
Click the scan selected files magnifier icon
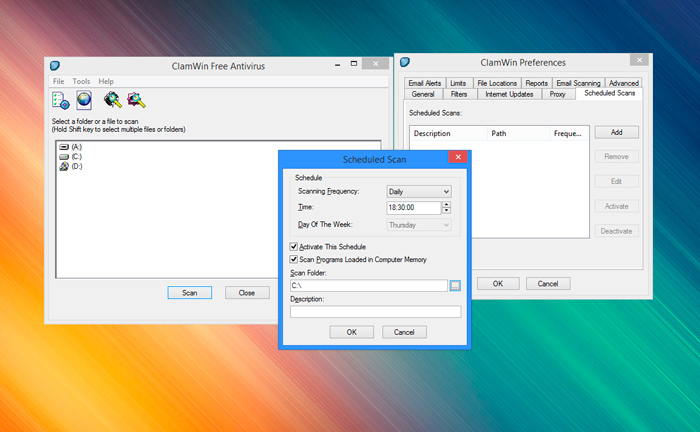click(x=136, y=100)
